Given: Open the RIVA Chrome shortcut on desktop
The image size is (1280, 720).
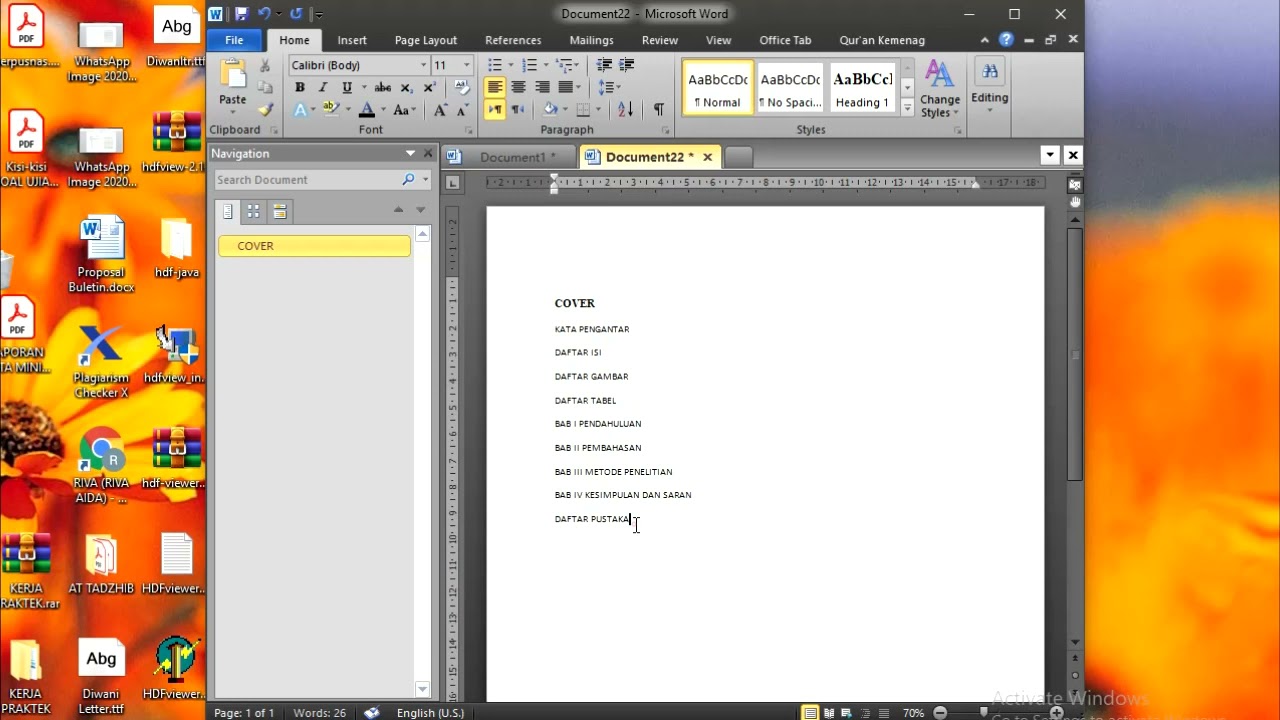Looking at the screenshot, I should point(101,465).
